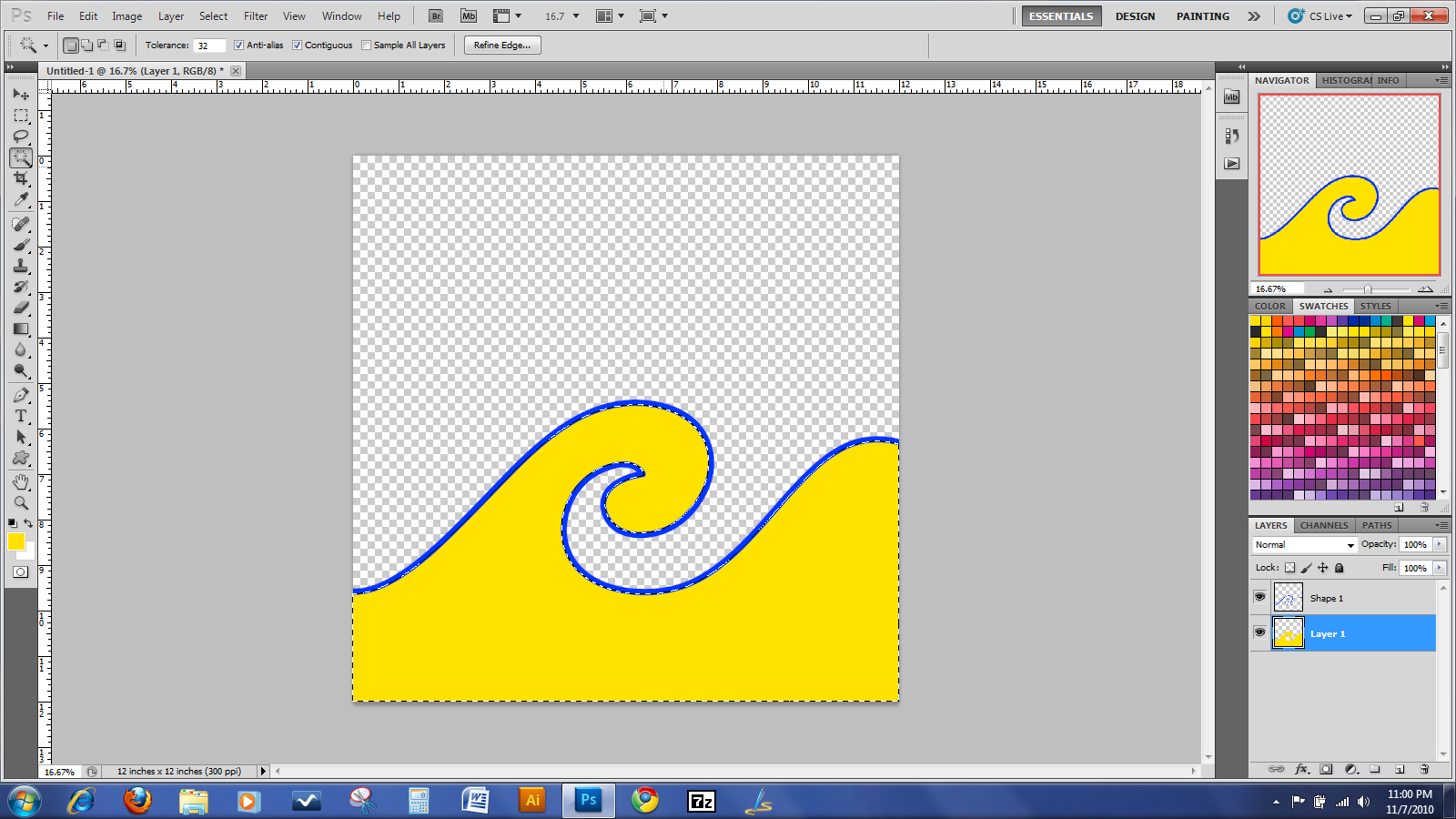This screenshot has width=1456, height=819.
Task: Select the Gradient tool
Action: (21, 329)
